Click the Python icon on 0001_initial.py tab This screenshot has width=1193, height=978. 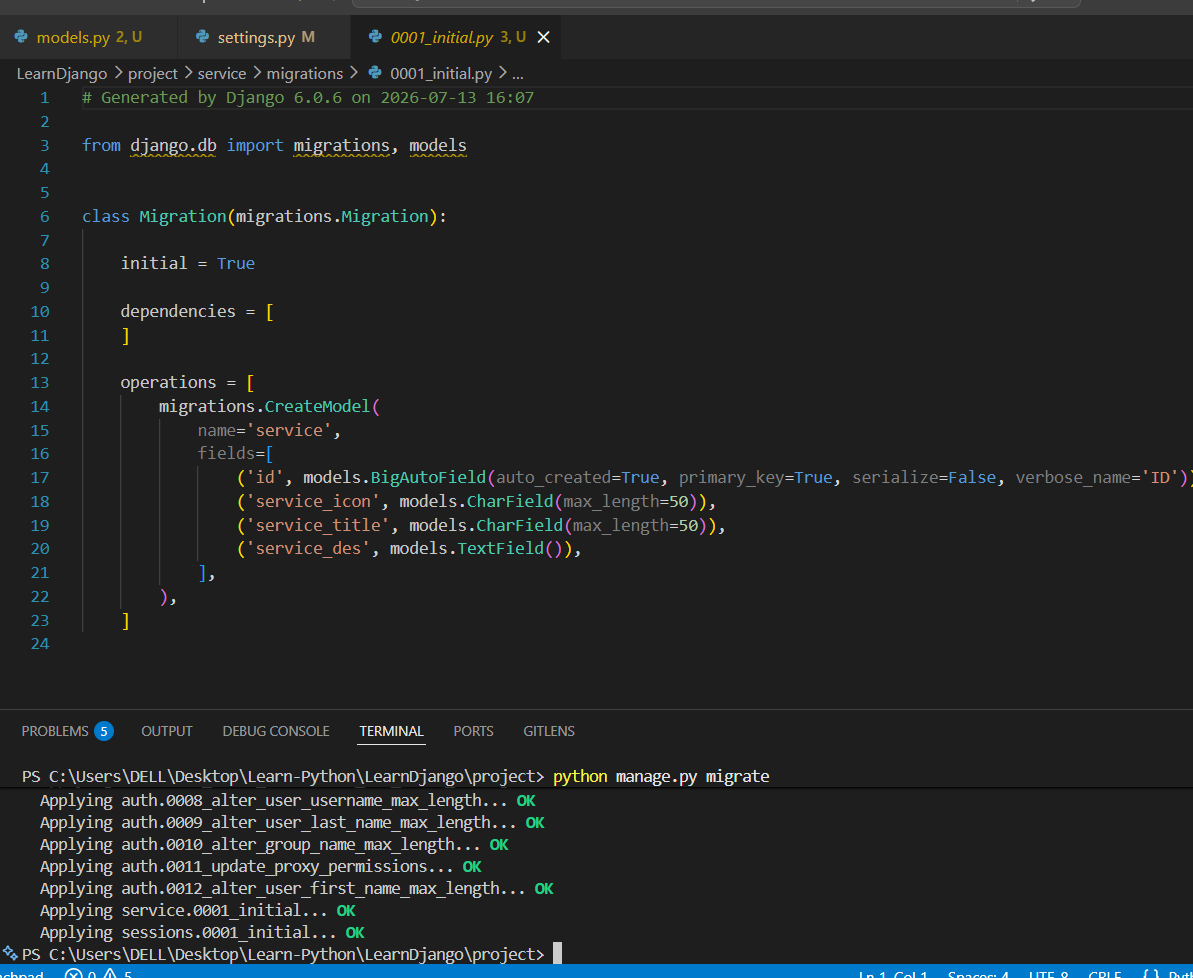[x=374, y=37]
